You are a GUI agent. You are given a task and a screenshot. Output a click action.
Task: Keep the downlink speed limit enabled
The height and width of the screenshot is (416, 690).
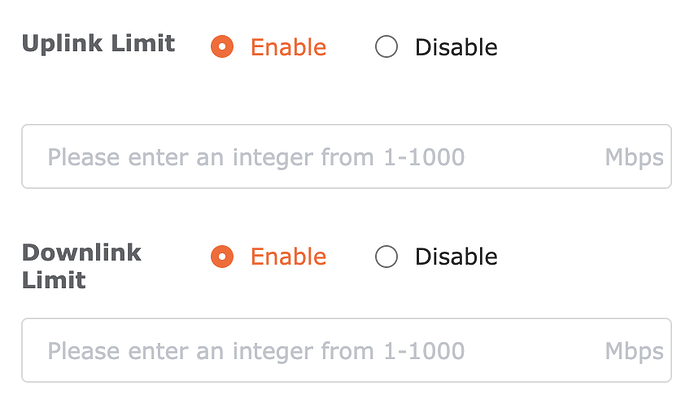(222, 256)
